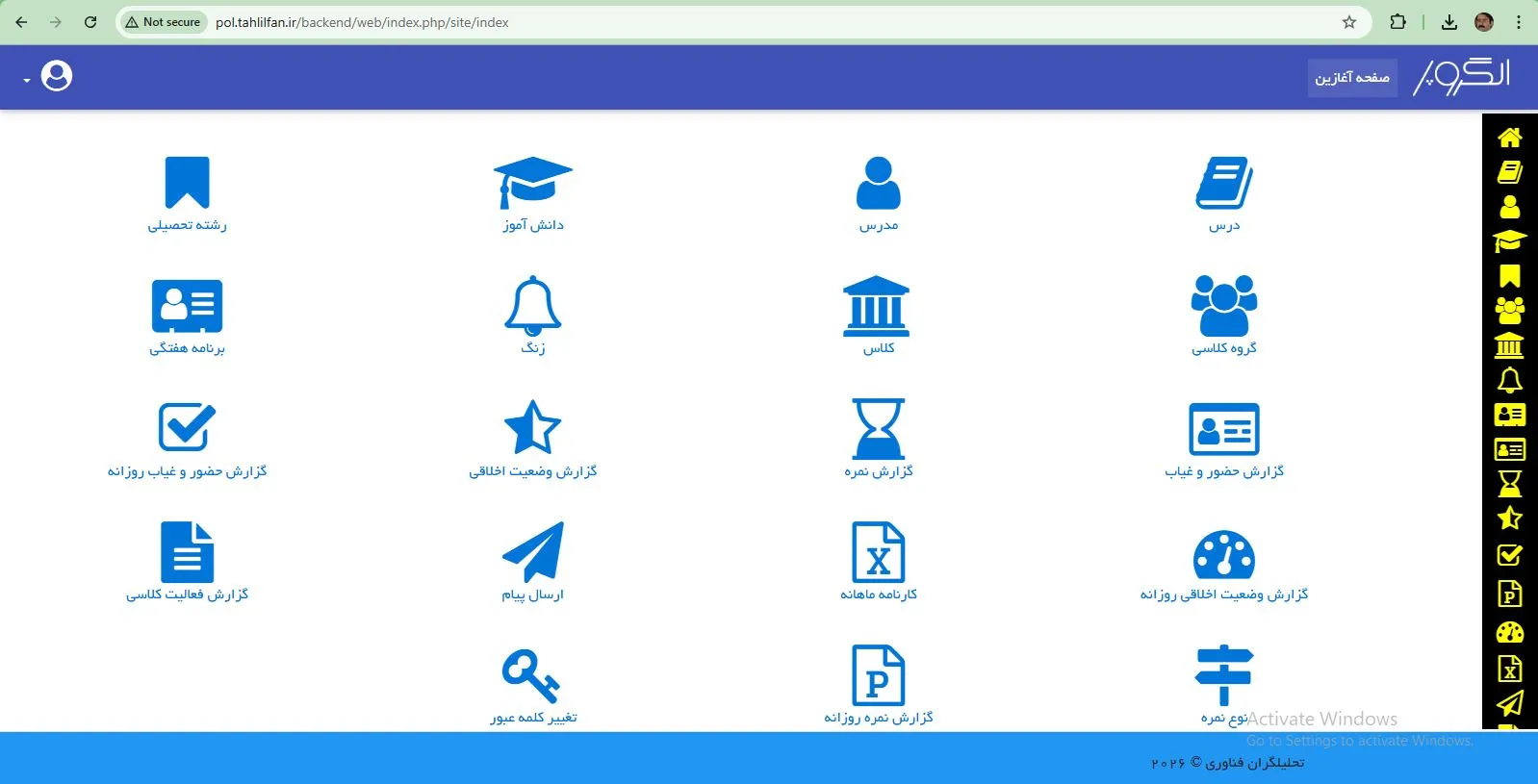Image resolution: width=1538 pixels, height=784 pixels.
Task: Select the زنگ bell icon
Action: [x=532, y=306]
